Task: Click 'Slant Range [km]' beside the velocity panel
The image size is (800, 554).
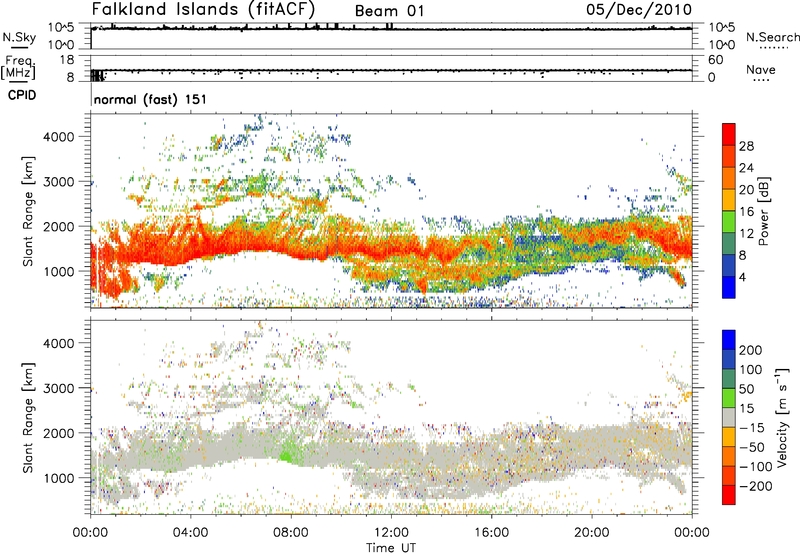Action: click(28, 418)
